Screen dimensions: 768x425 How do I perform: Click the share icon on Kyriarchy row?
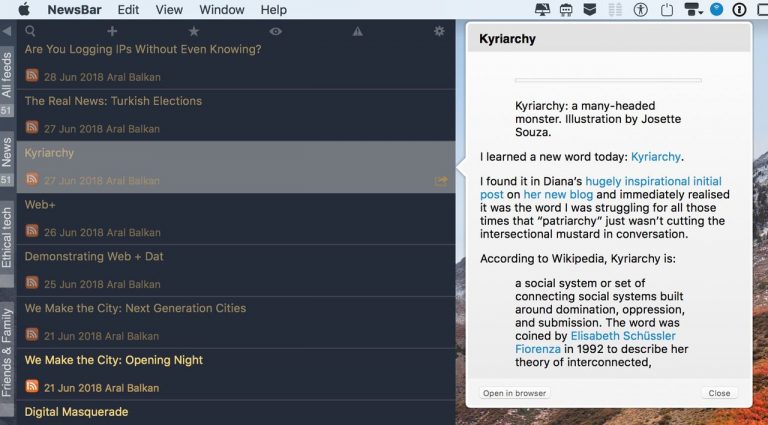441,181
